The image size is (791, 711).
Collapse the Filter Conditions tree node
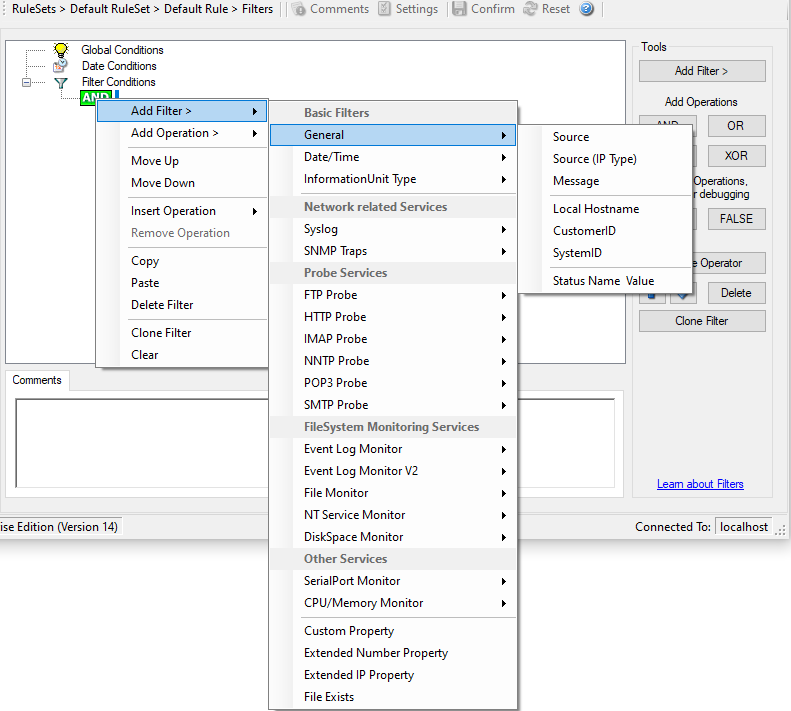point(27,83)
